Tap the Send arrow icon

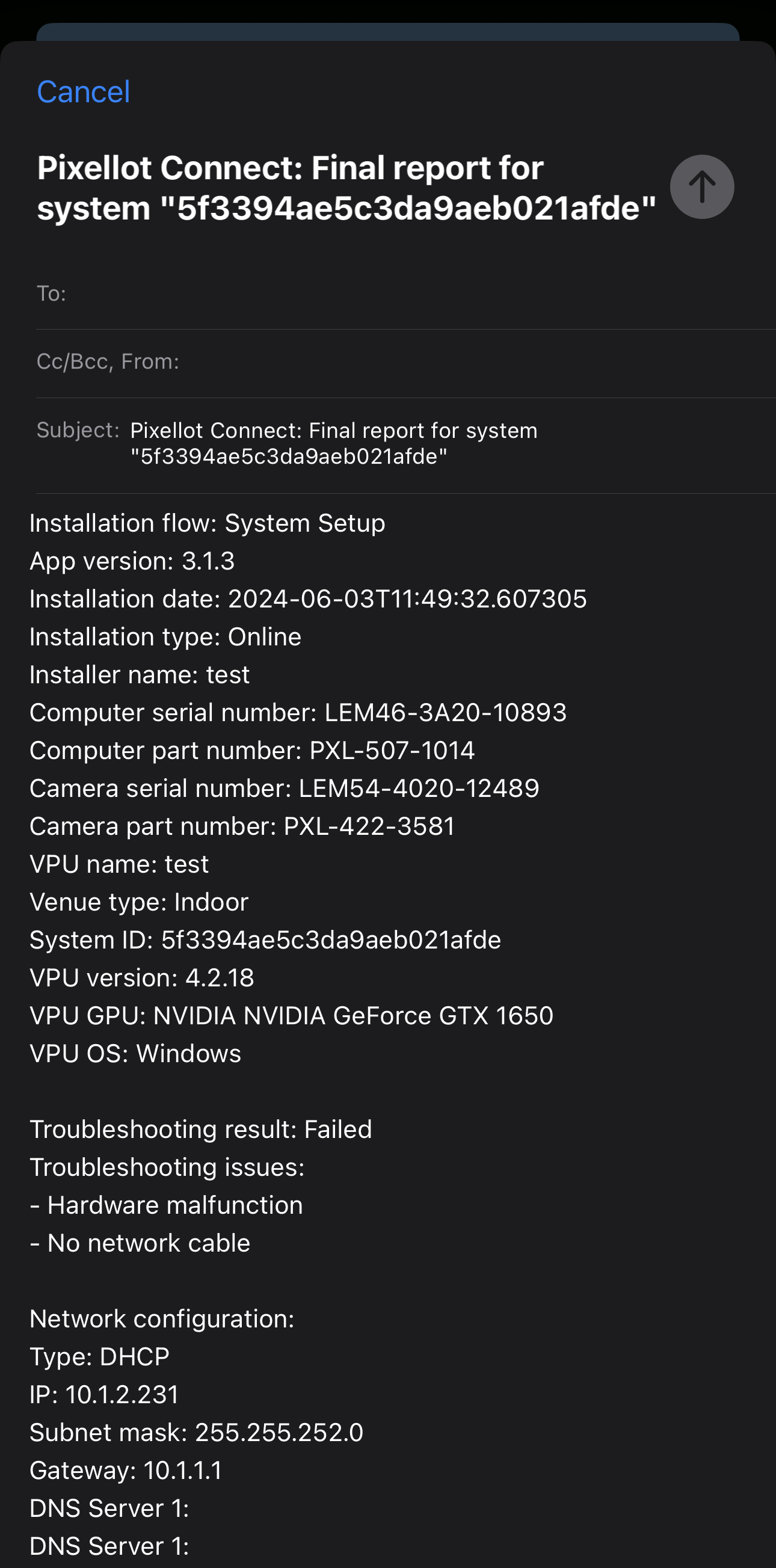(x=701, y=187)
